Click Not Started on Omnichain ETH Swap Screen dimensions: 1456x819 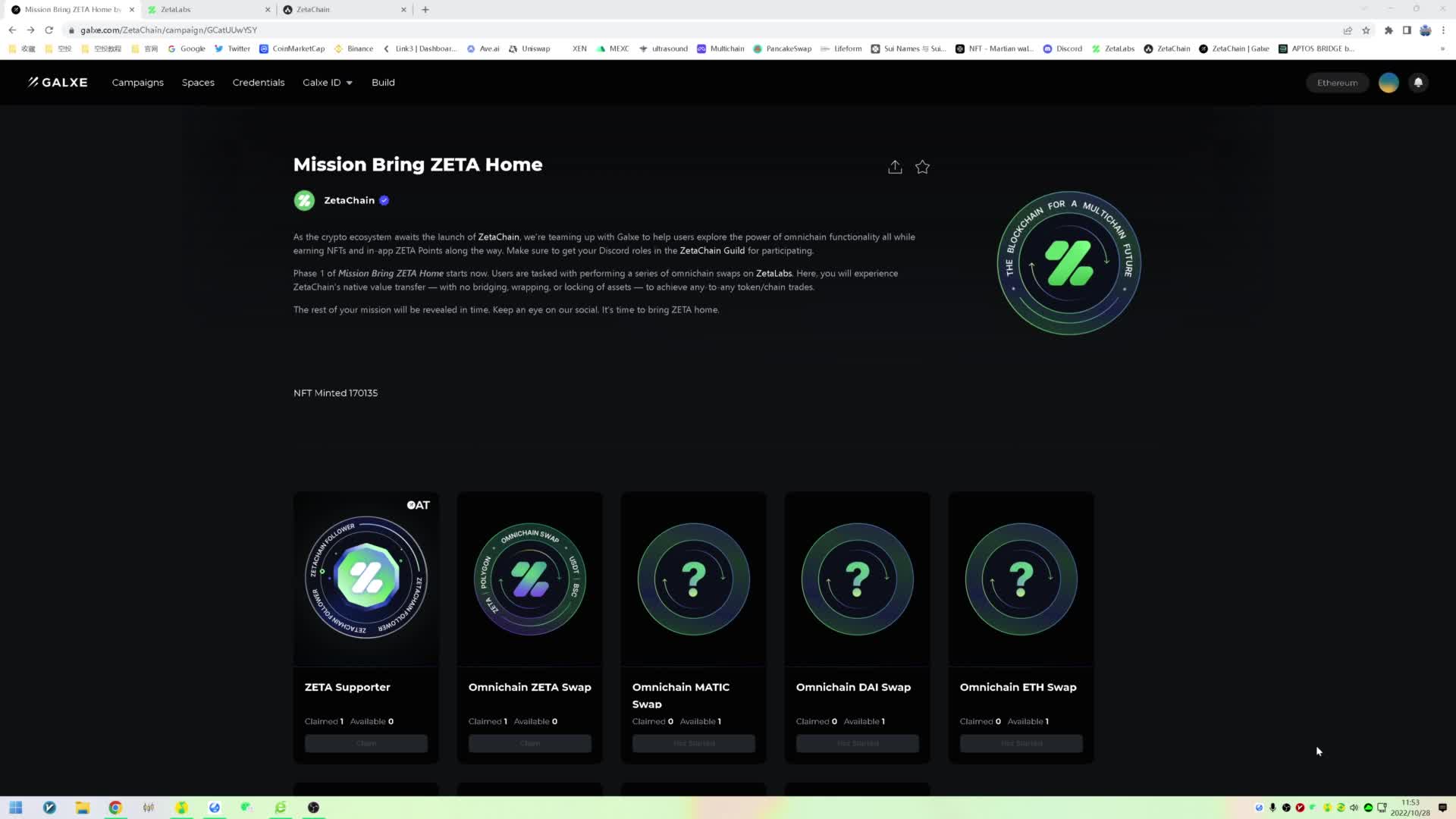tap(1021, 743)
